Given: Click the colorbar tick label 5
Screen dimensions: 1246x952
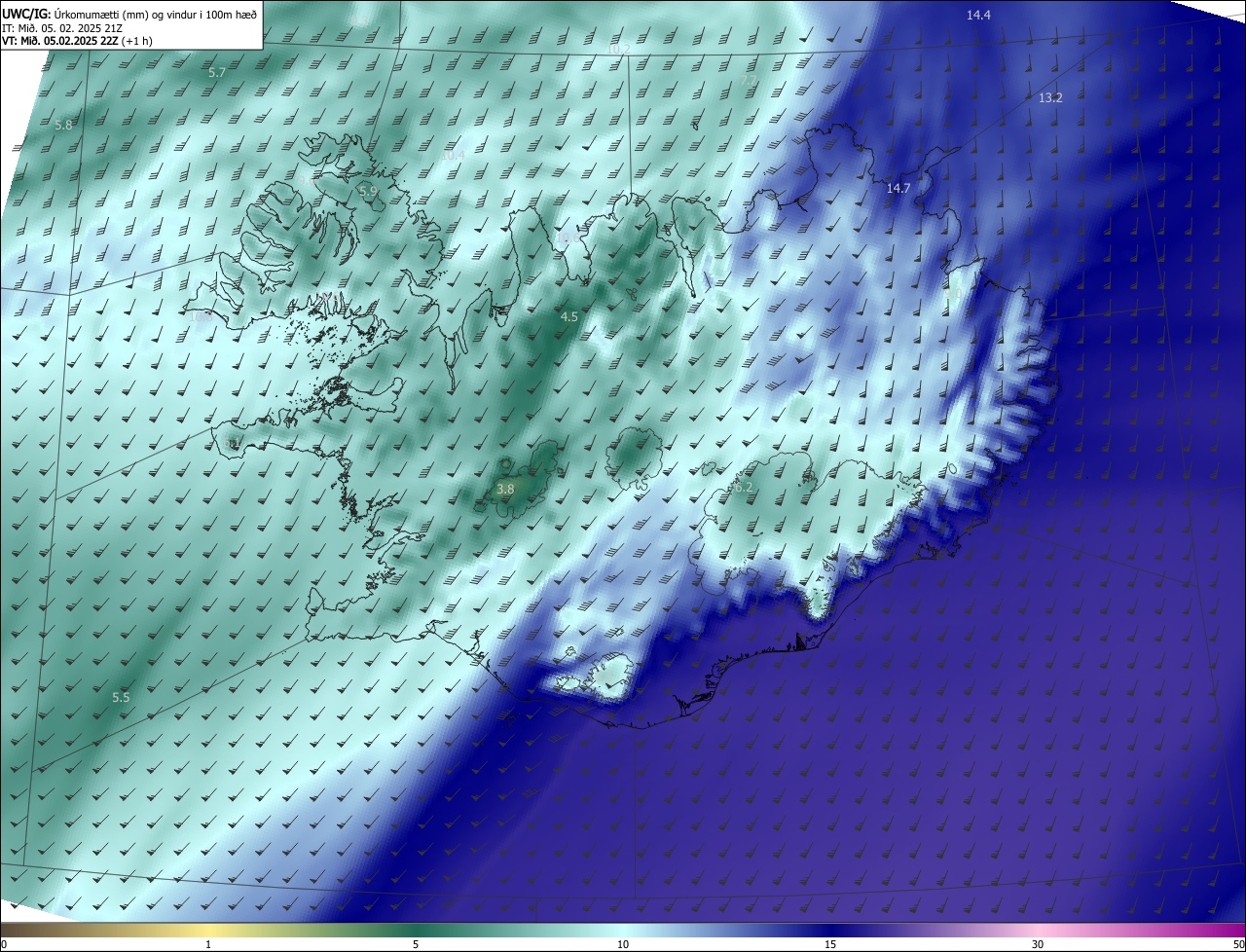Looking at the screenshot, I should 416,944.
